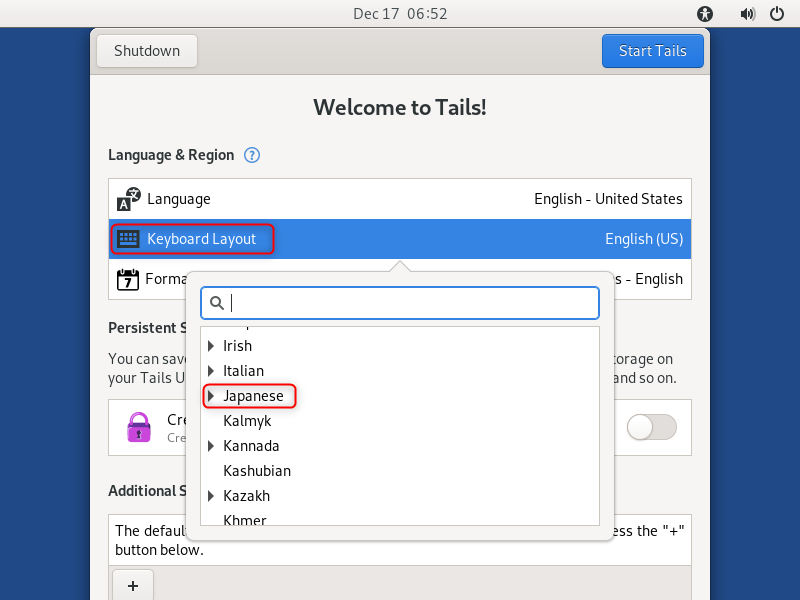Image resolution: width=800 pixels, height=600 pixels.
Task: Select the Khmer layout entry
Action: point(244,519)
